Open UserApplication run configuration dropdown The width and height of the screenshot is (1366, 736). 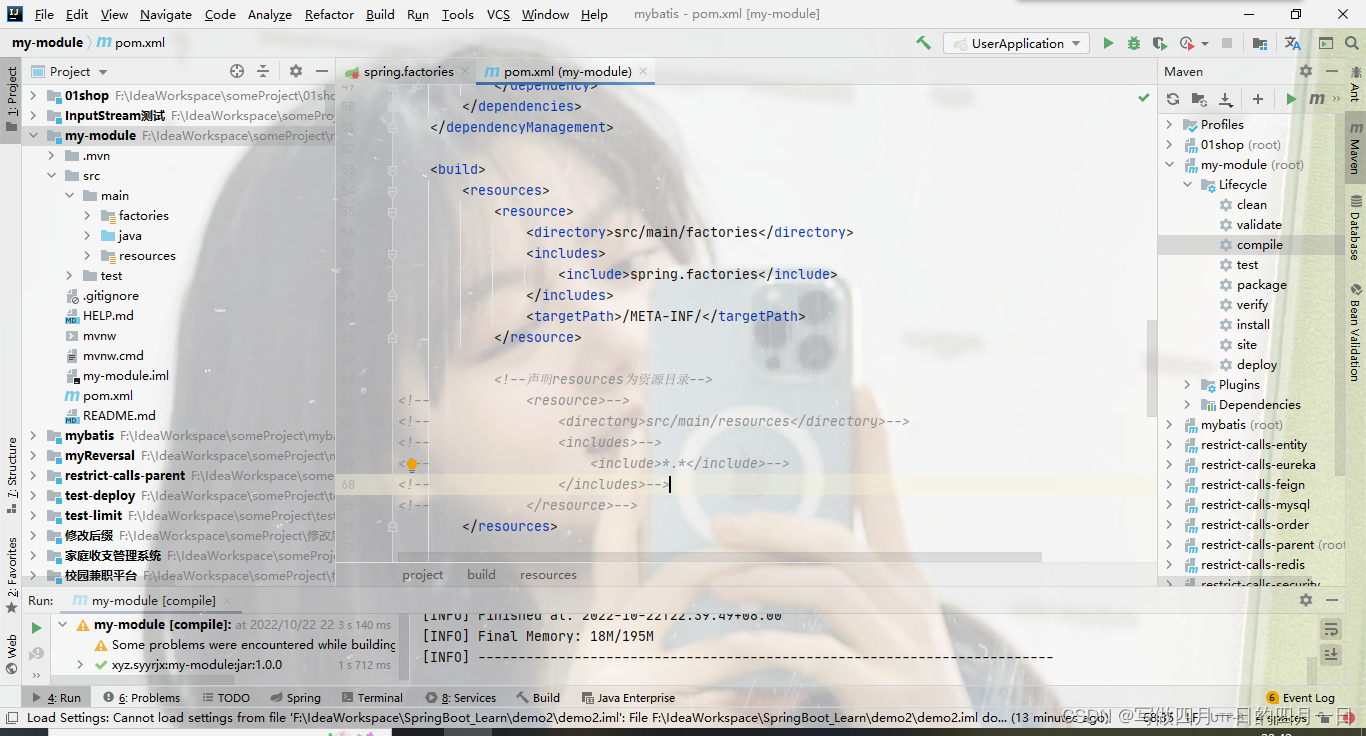pos(1017,43)
